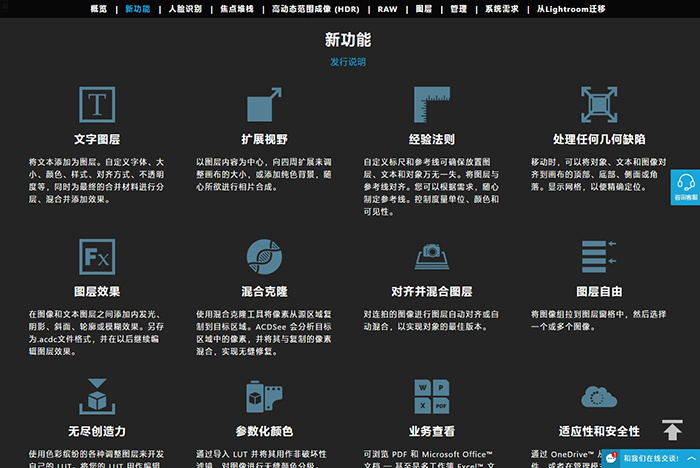Click the 图层自由 heading
Screen dimensions: 700x468
pyautogui.click(x=599, y=292)
